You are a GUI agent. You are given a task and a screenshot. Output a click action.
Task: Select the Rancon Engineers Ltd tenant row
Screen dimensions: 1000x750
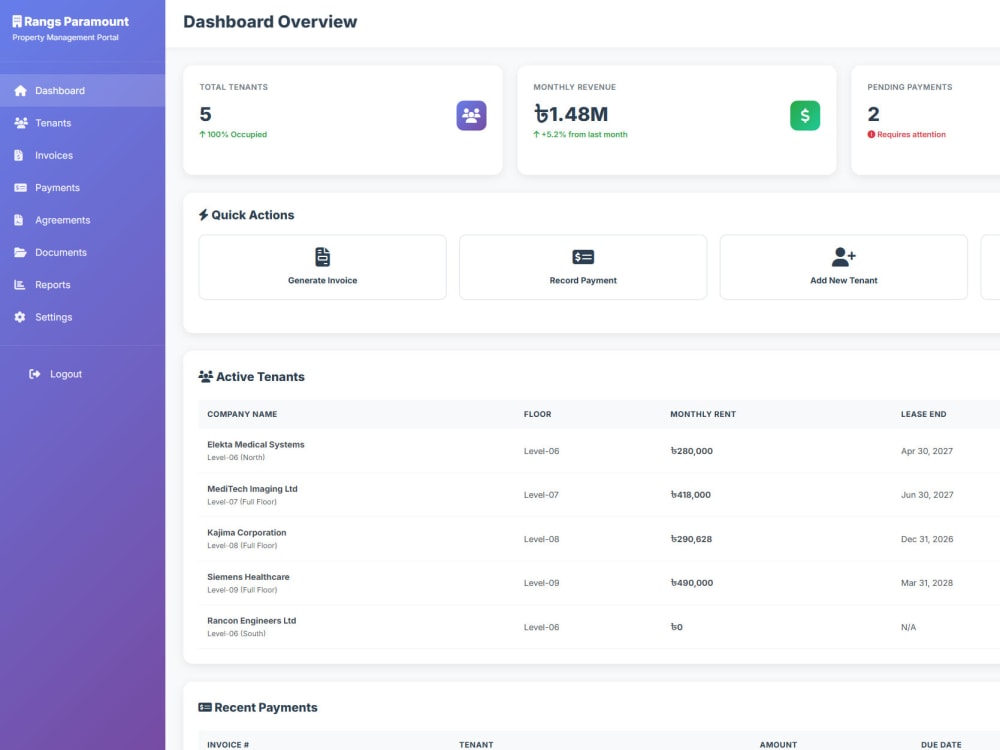tap(599, 627)
